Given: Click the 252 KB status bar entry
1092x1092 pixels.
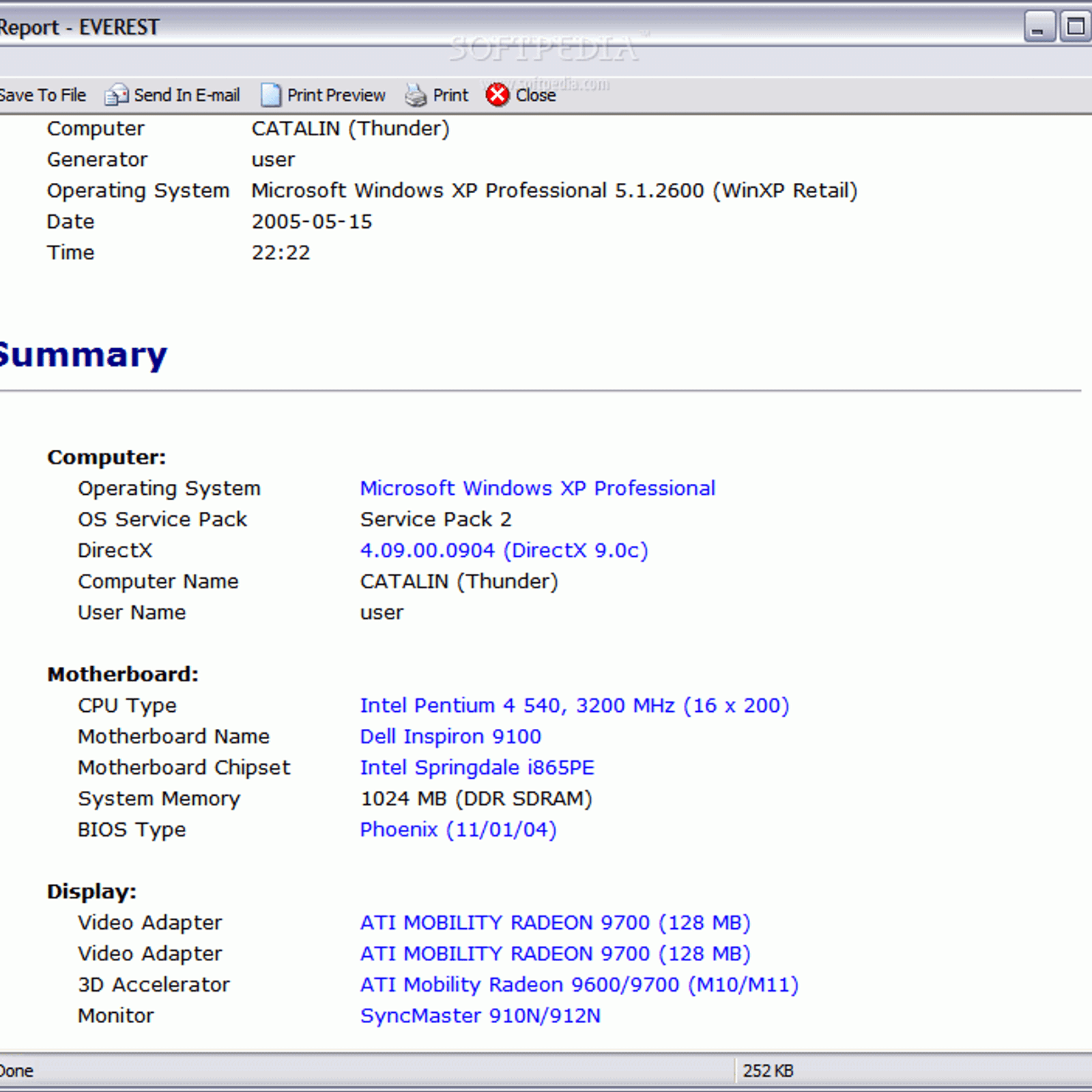Looking at the screenshot, I should tap(768, 1071).
